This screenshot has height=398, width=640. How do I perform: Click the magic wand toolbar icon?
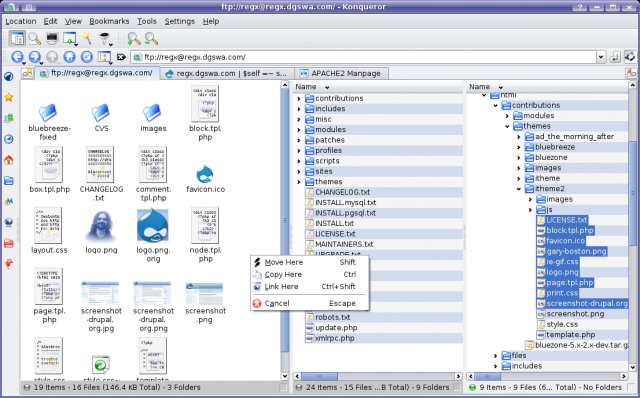pyautogui.click(x=87, y=38)
